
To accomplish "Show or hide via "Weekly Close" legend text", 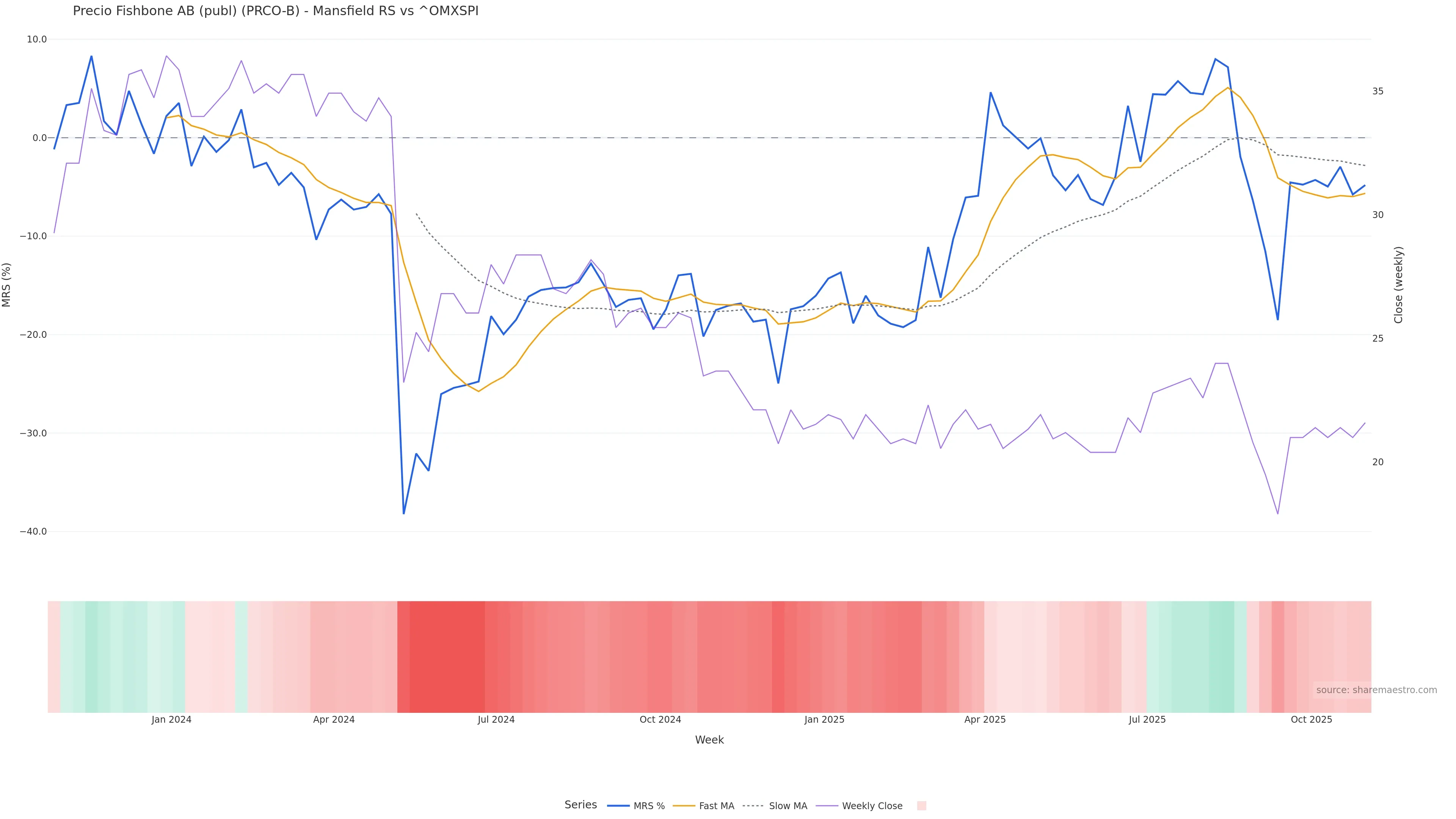I will 872,806.
